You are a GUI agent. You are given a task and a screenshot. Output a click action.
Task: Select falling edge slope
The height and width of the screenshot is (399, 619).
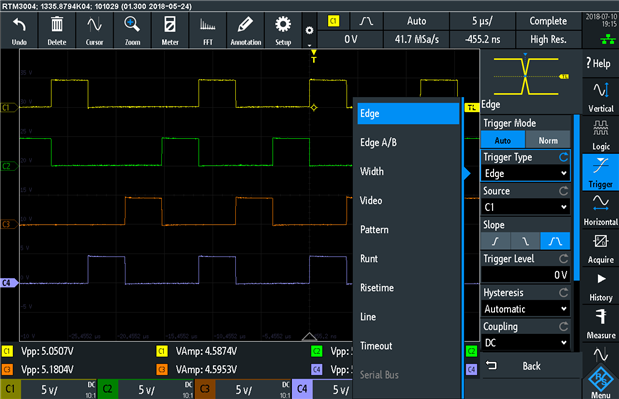525,241
